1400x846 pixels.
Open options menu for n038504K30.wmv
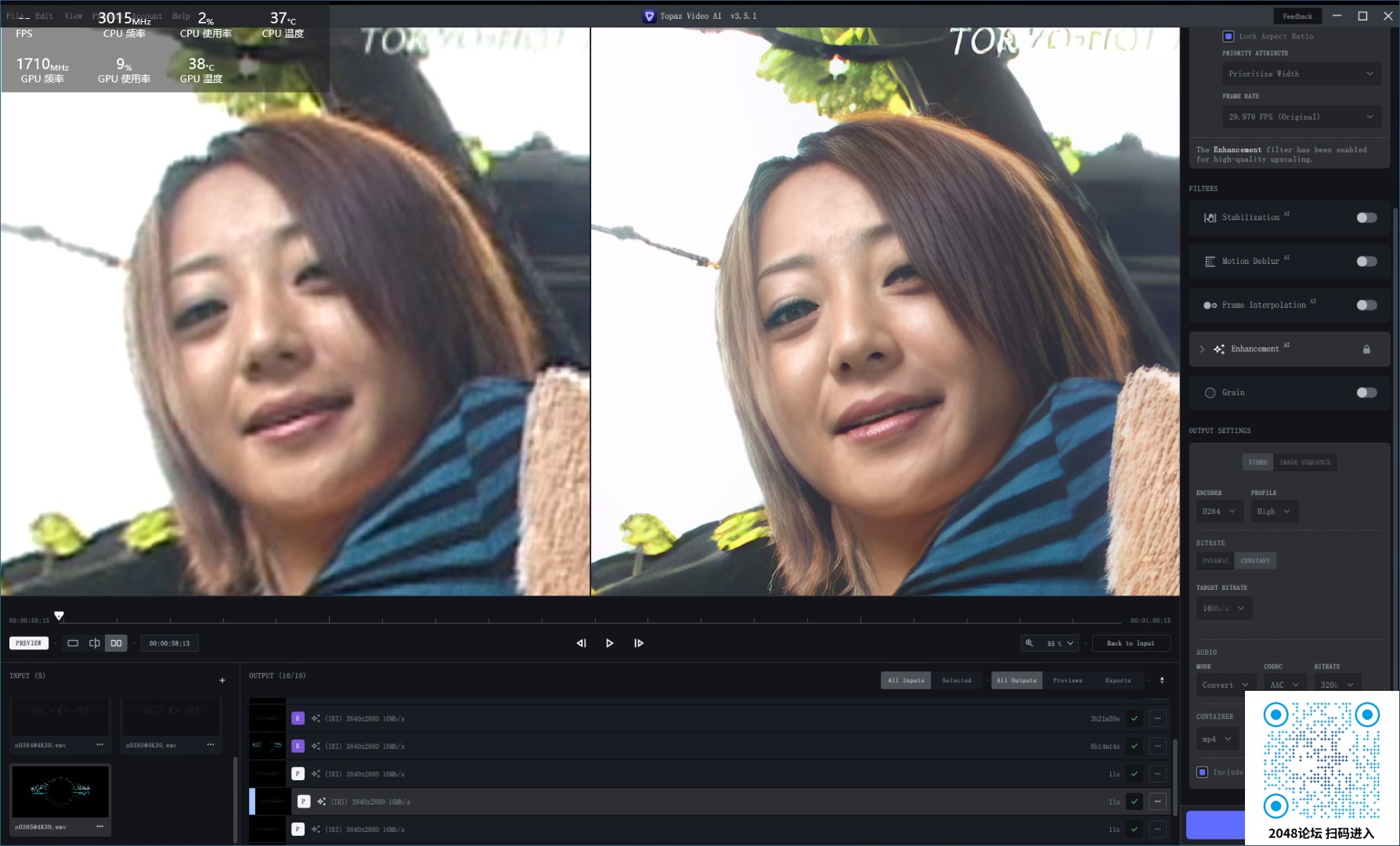click(99, 826)
